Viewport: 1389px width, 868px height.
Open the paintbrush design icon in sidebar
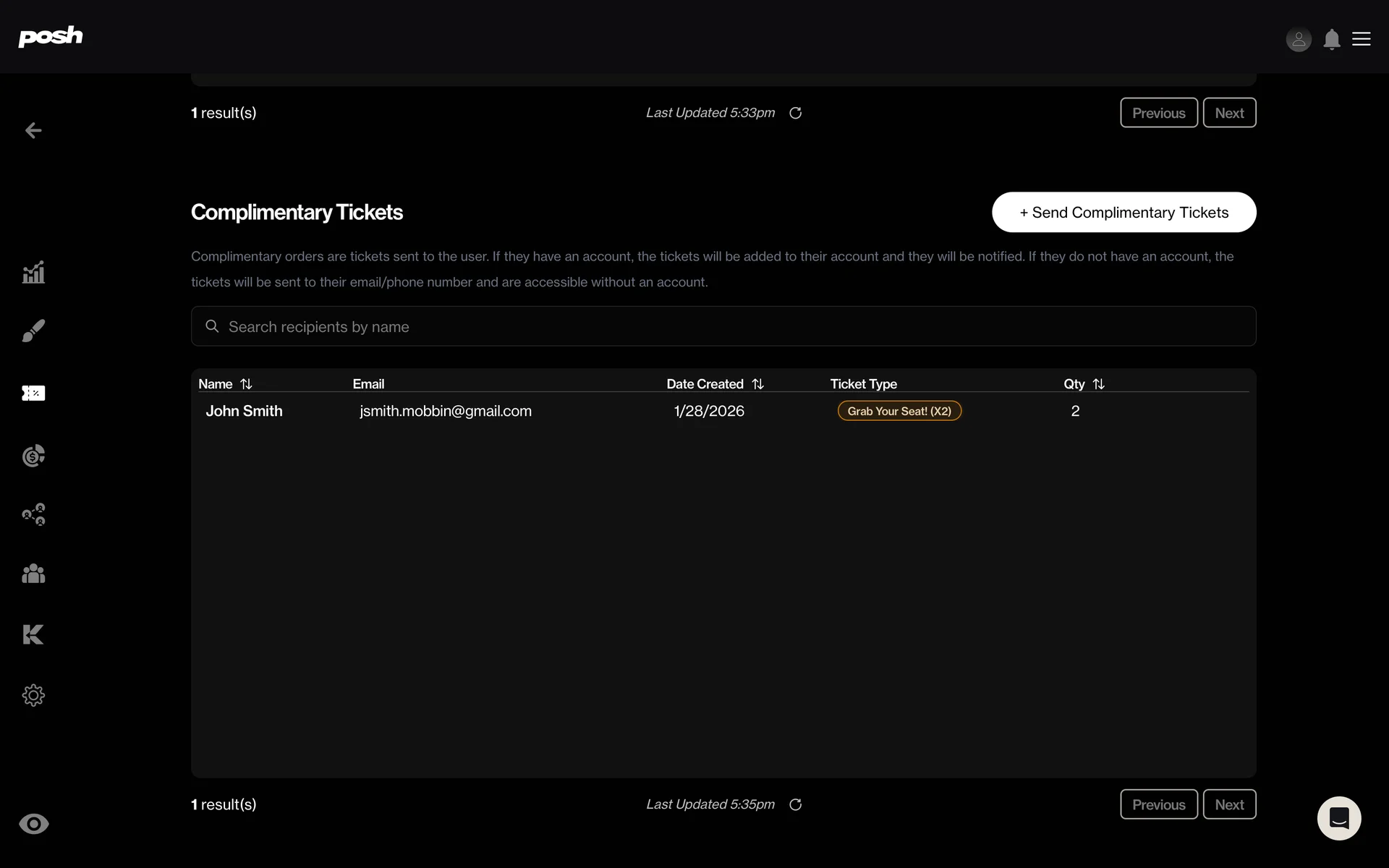point(33,331)
